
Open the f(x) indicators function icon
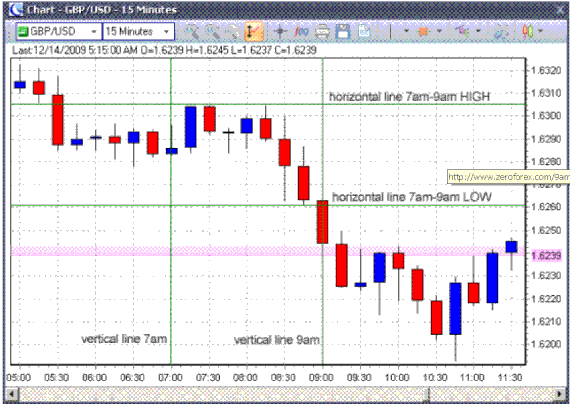301,32
